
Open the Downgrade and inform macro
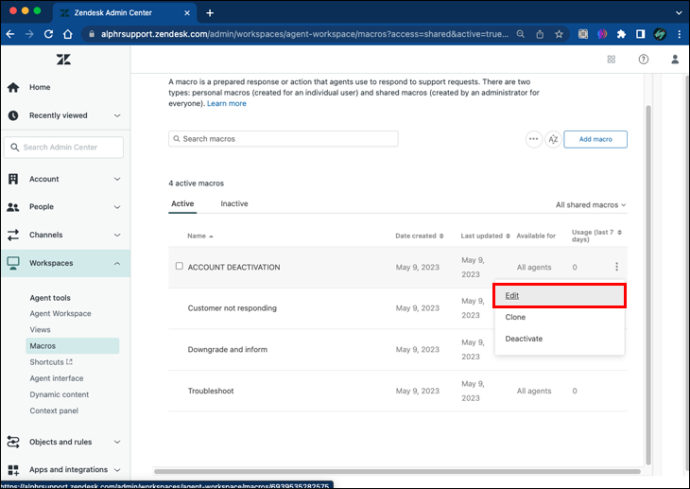pyautogui.click(x=228, y=349)
